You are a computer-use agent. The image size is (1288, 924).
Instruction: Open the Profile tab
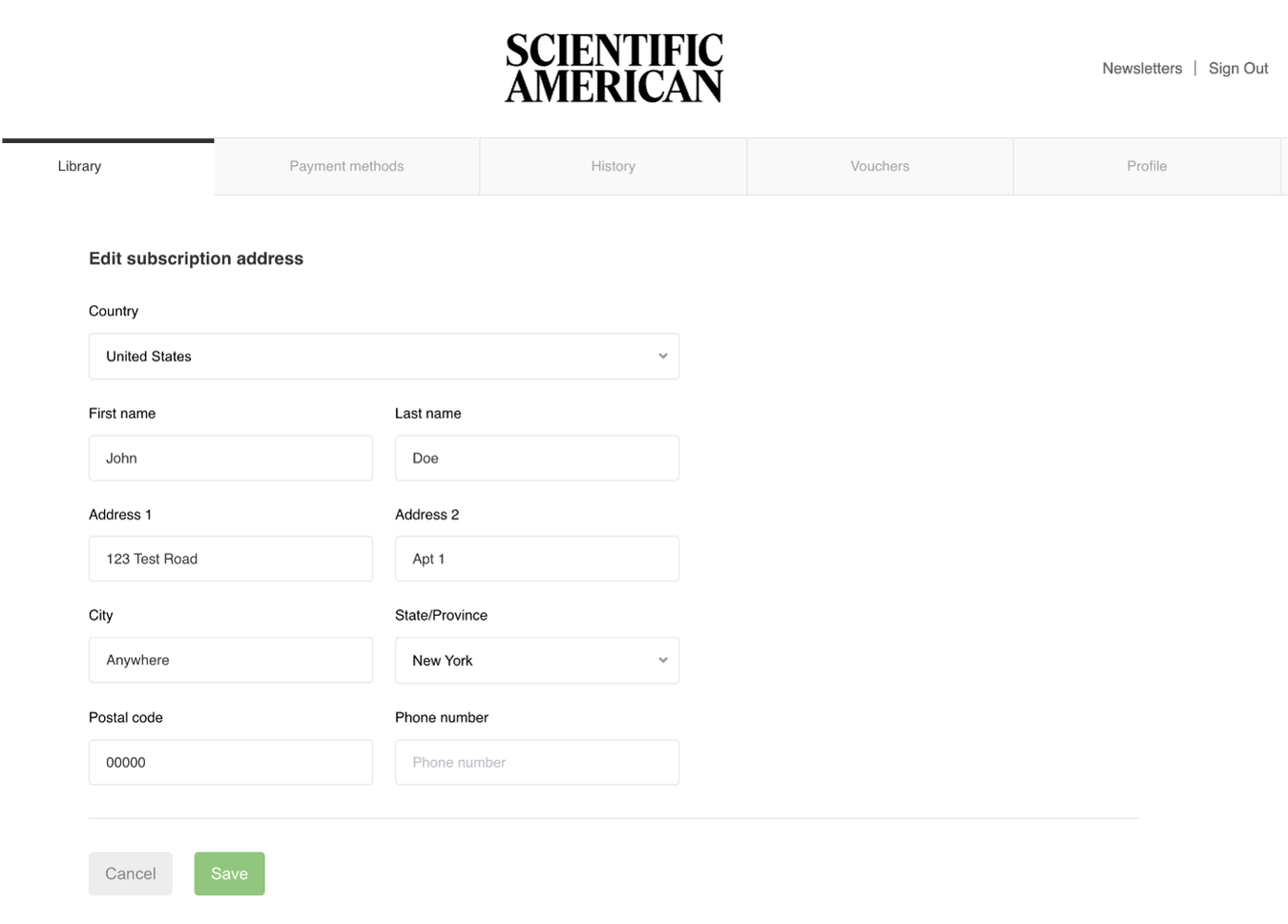pyautogui.click(x=1147, y=166)
